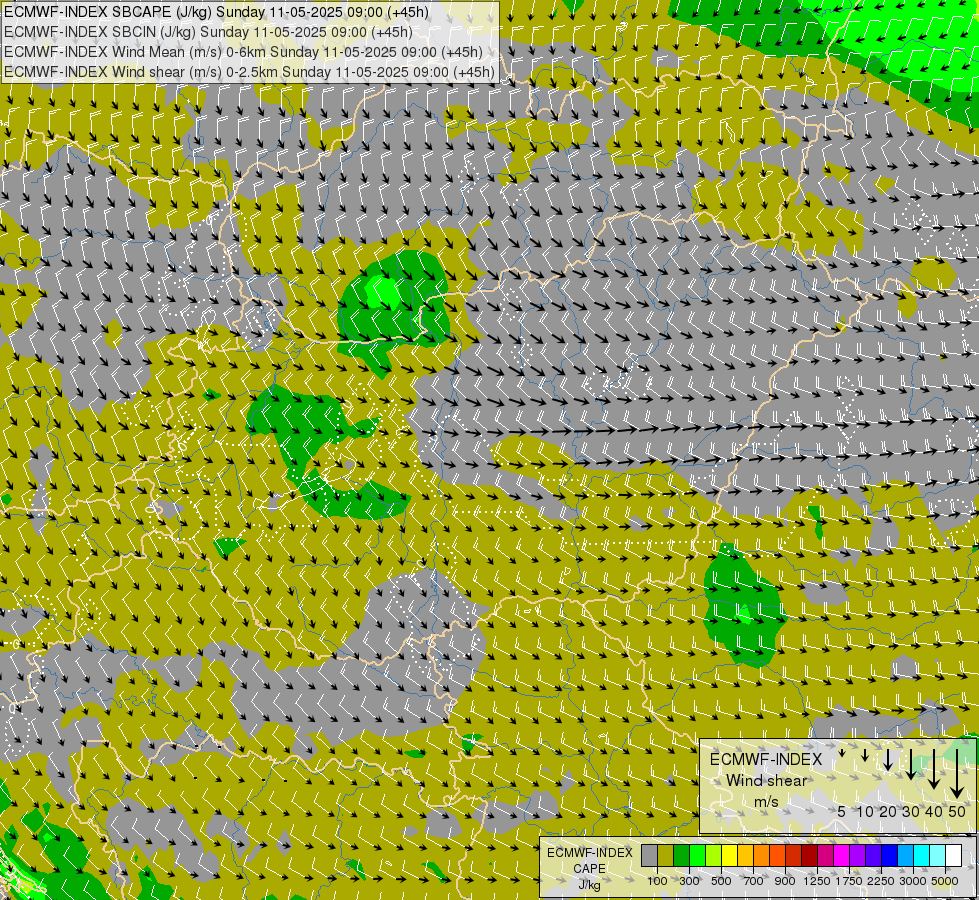The width and height of the screenshot is (979, 900).
Task: Select the yellow-green CAPE legend swatch
Action: tap(714, 855)
